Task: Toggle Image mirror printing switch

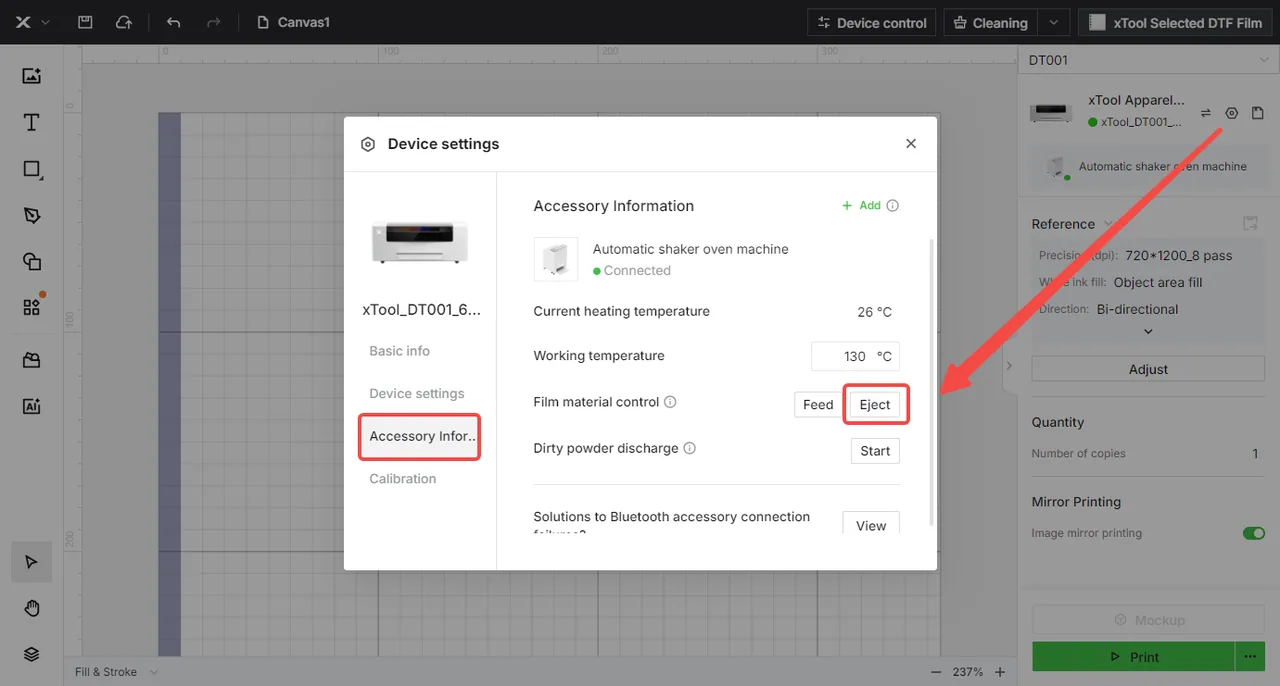Action: (1254, 533)
